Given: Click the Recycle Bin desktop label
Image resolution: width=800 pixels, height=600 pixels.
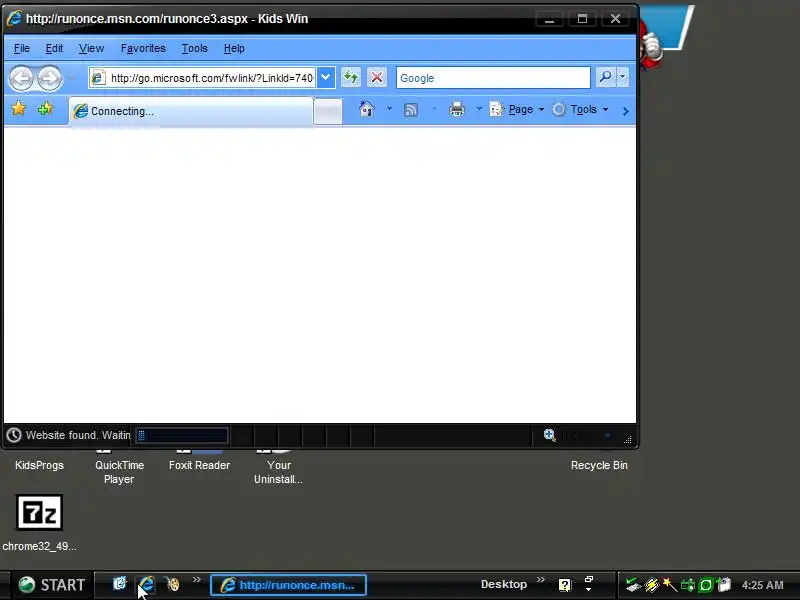Looking at the screenshot, I should click(x=599, y=465).
